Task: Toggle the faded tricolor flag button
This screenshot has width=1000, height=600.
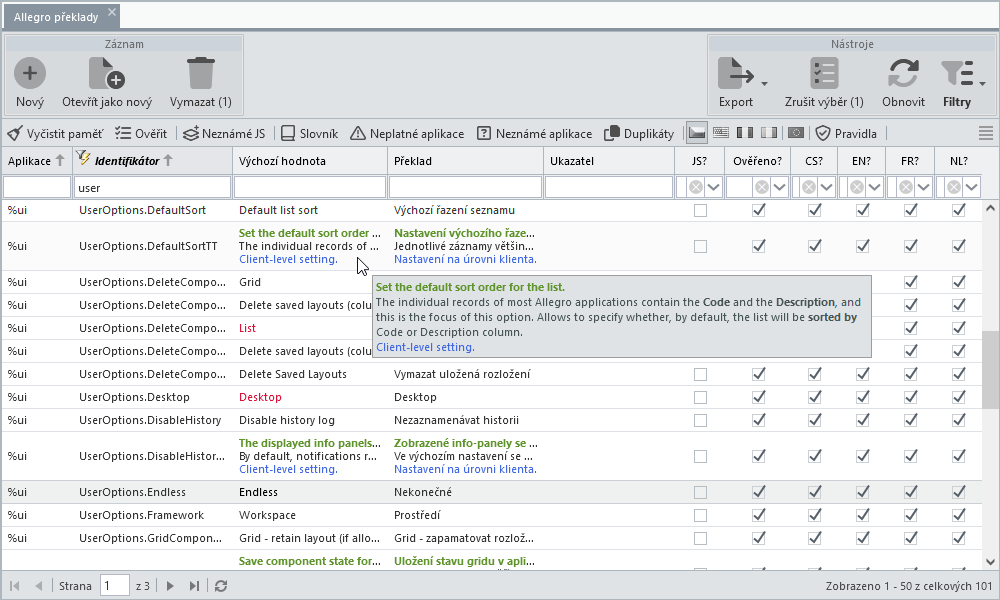Action: pyautogui.click(x=770, y=133)
